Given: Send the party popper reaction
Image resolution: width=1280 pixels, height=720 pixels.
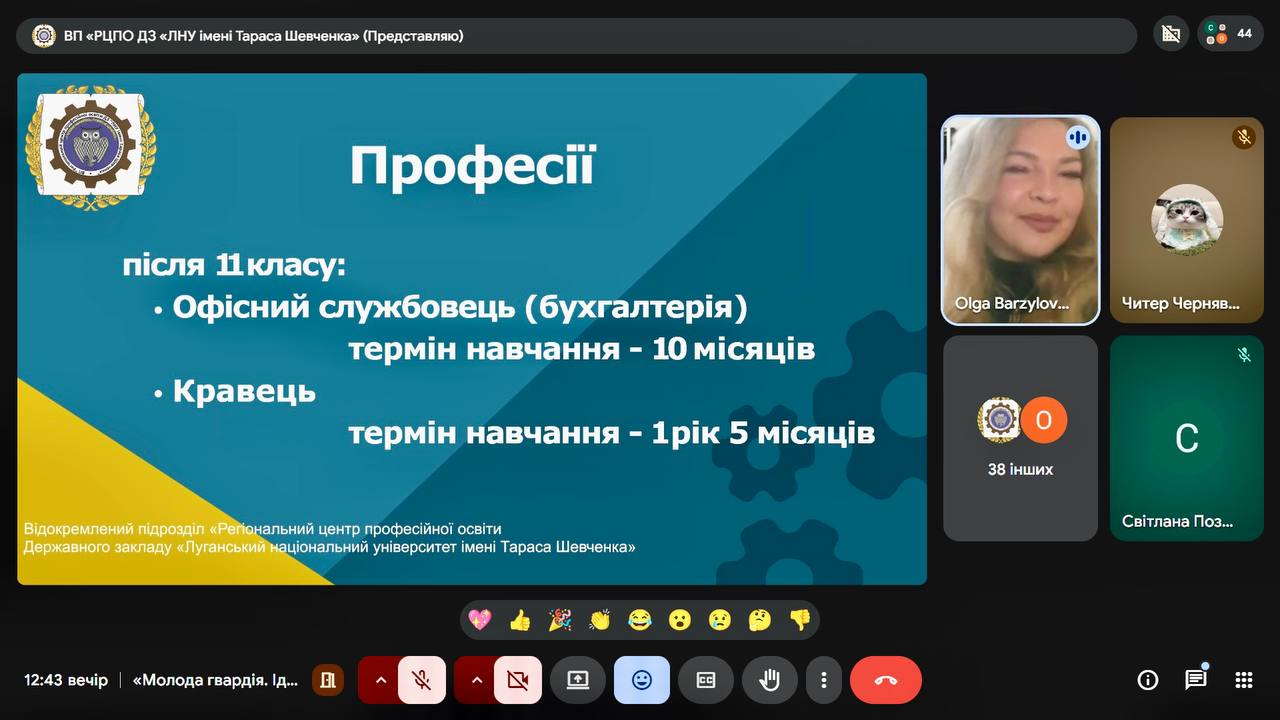Looking at the screenshot, I should (559, 620).
